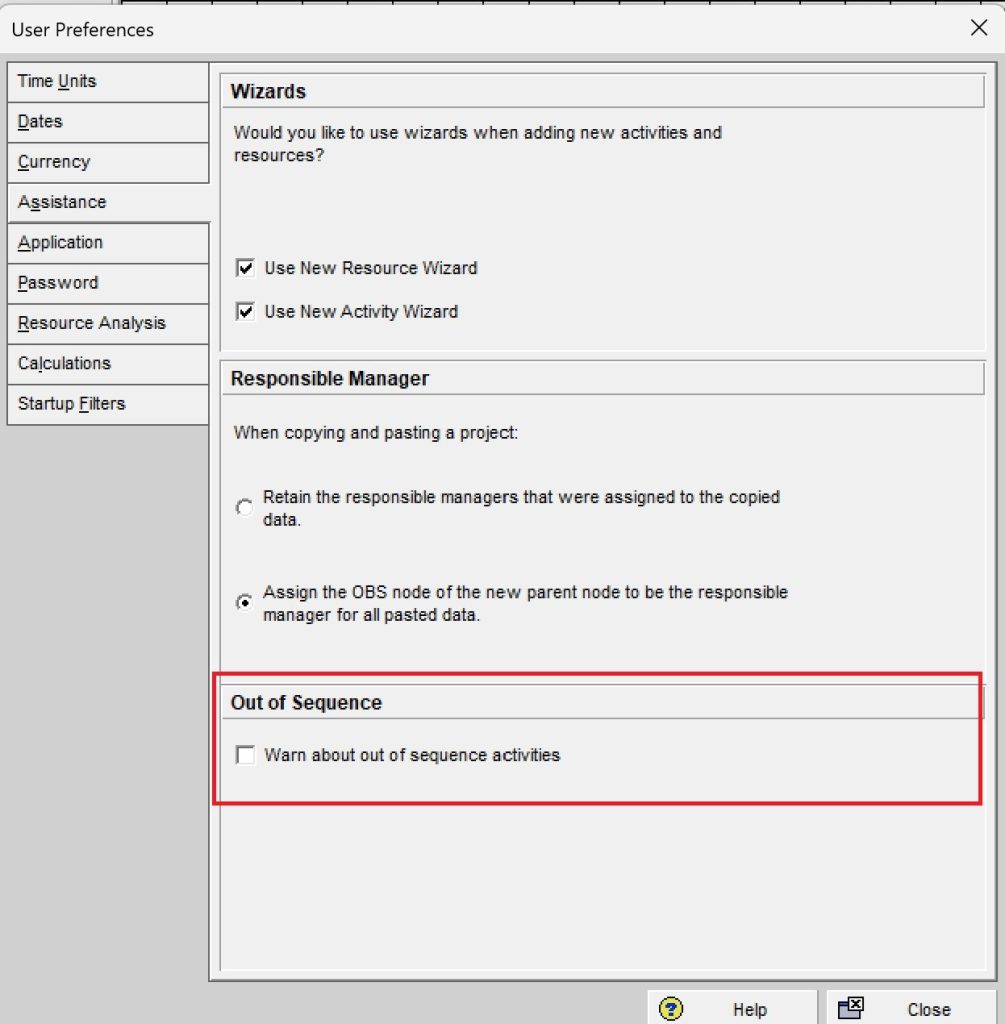Click the User Preferences title text
This screenshot has height=1024, width=1005.
[83, 30]
